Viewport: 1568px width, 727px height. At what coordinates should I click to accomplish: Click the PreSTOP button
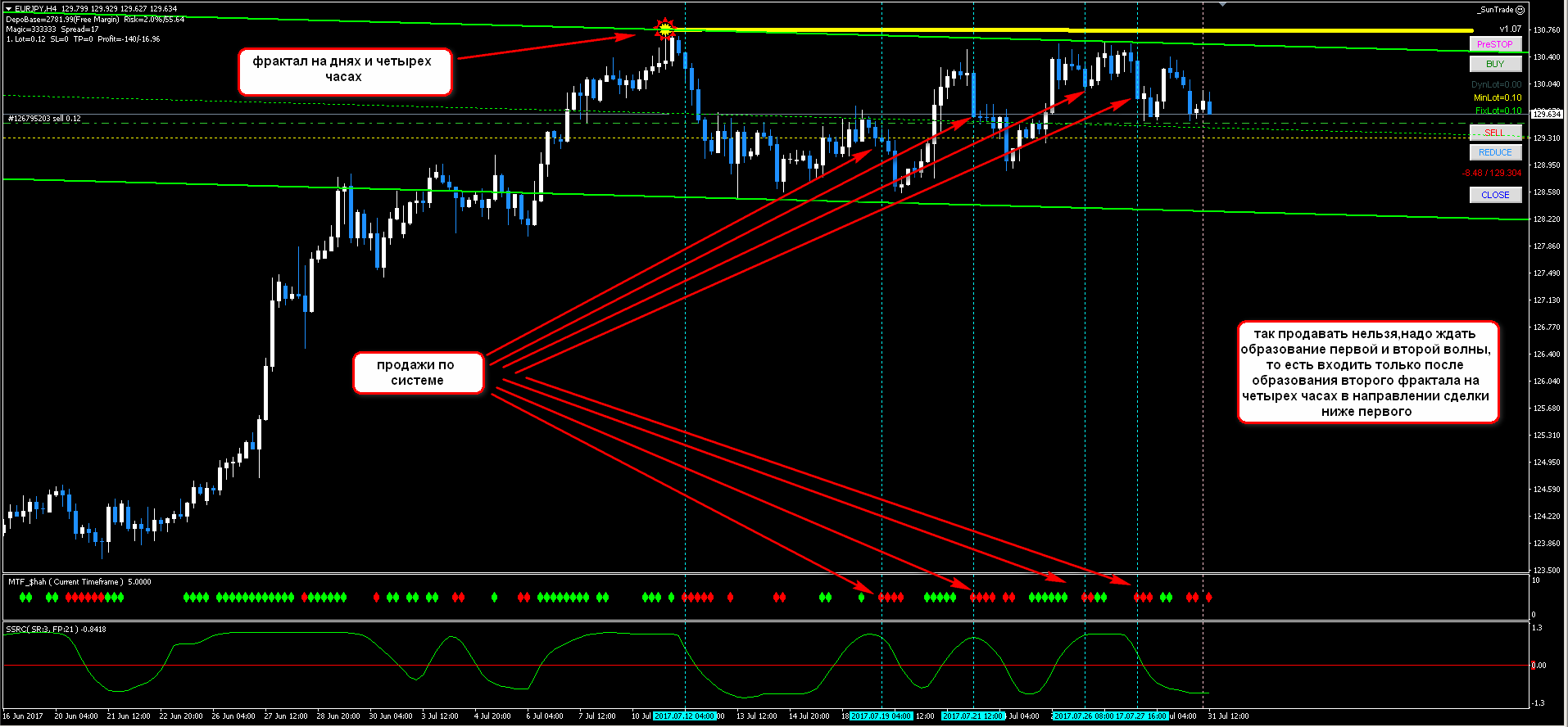pyautogui.click(x=1495, y=44)
